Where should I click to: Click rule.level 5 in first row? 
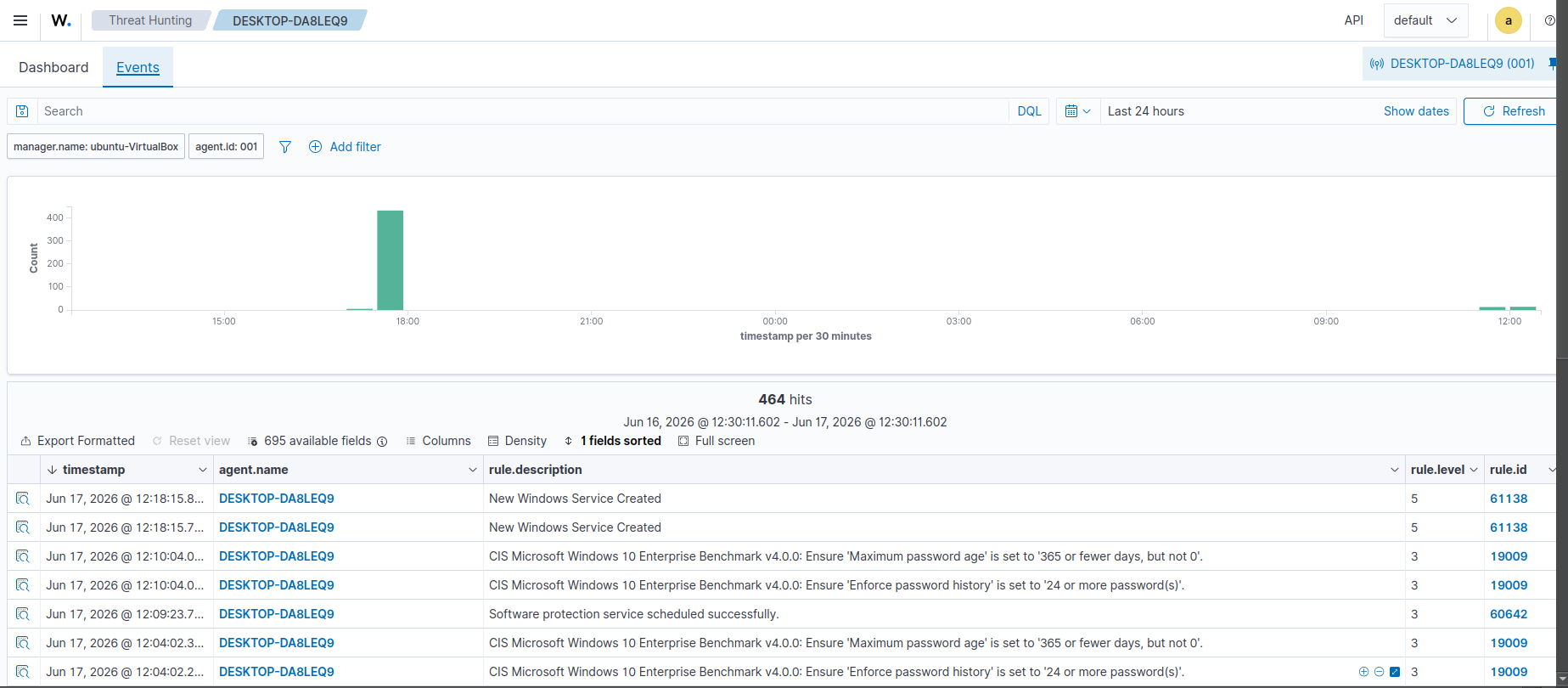(x=1414, y=499)
